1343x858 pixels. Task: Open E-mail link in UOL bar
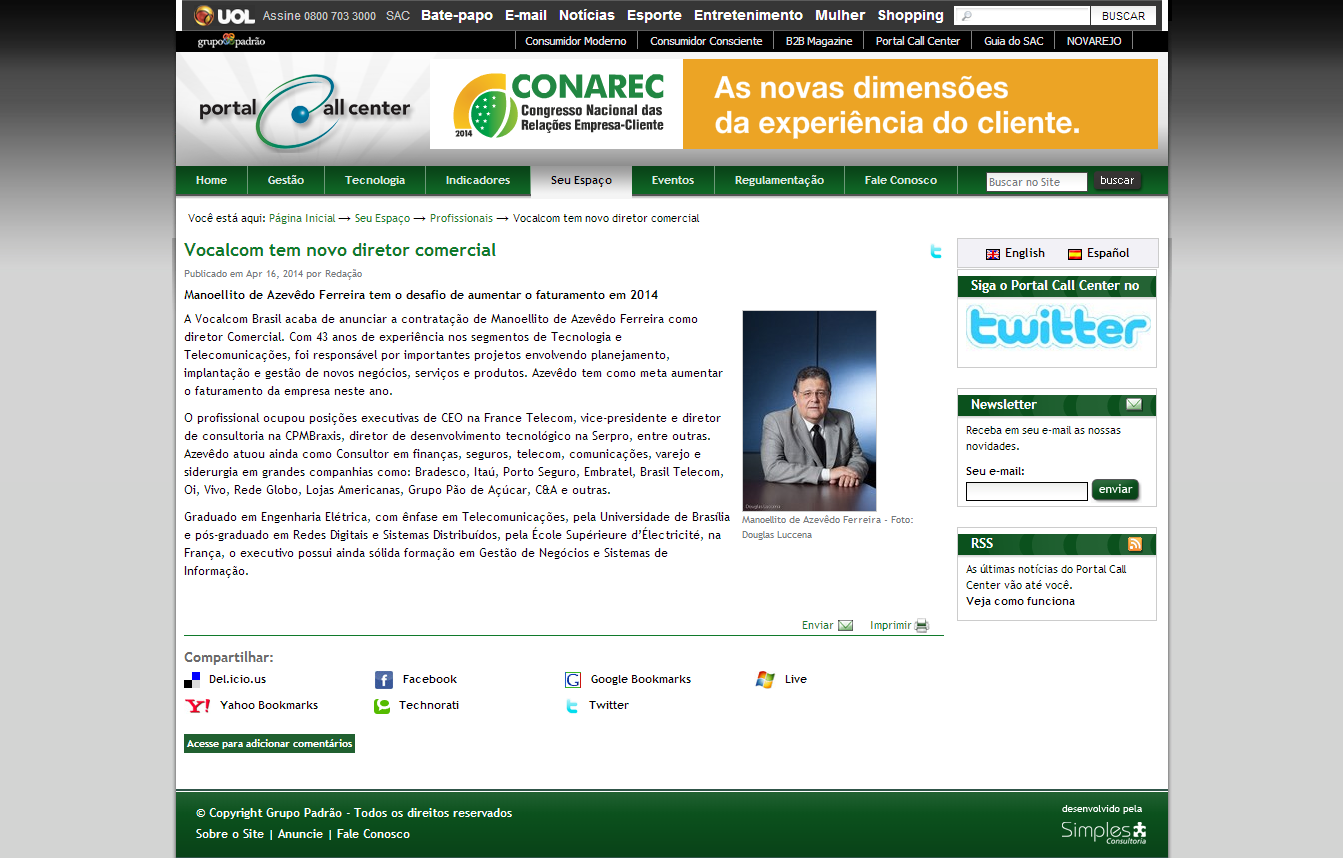point(526,15)
